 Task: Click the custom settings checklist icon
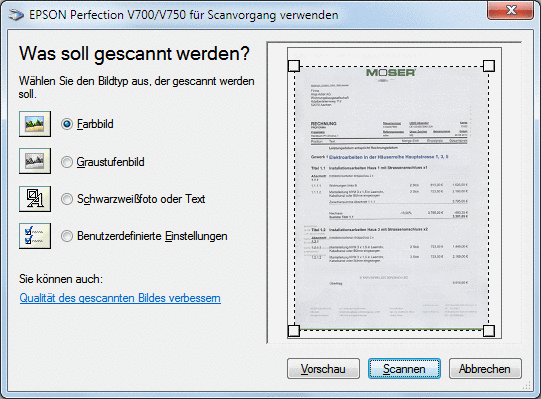35,236
